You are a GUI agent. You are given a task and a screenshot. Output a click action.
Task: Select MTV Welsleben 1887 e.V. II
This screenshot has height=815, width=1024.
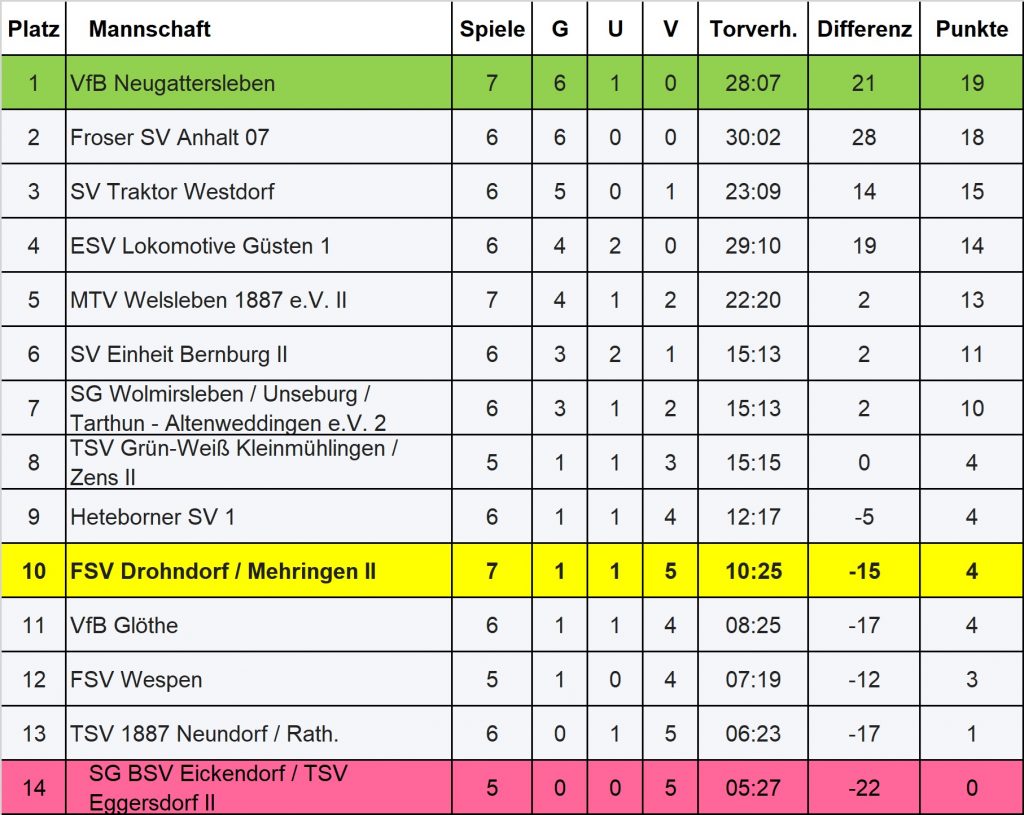(x=208, y=299)
